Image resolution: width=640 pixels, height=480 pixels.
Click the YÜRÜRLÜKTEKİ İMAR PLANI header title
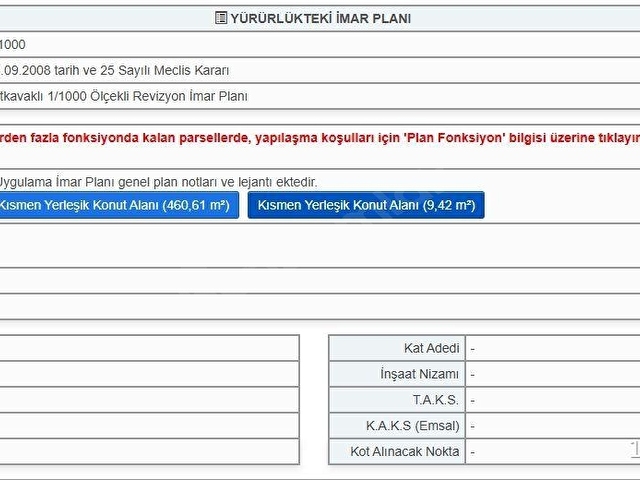[x=320, y=18]
